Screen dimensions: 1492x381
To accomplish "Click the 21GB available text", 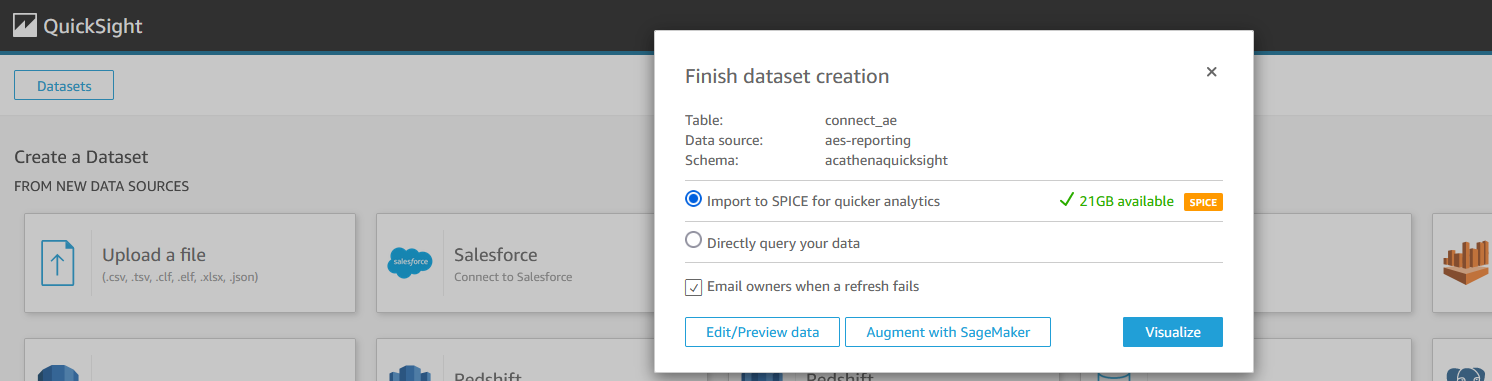I will tap(1127, 201).
